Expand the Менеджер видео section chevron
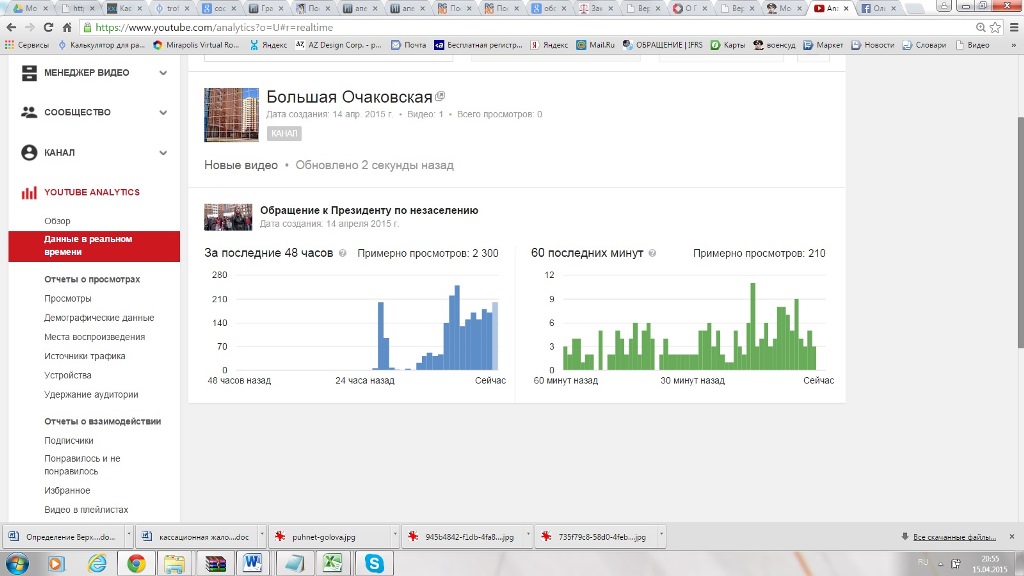1024x576 pixels. (x=163, y=73)
